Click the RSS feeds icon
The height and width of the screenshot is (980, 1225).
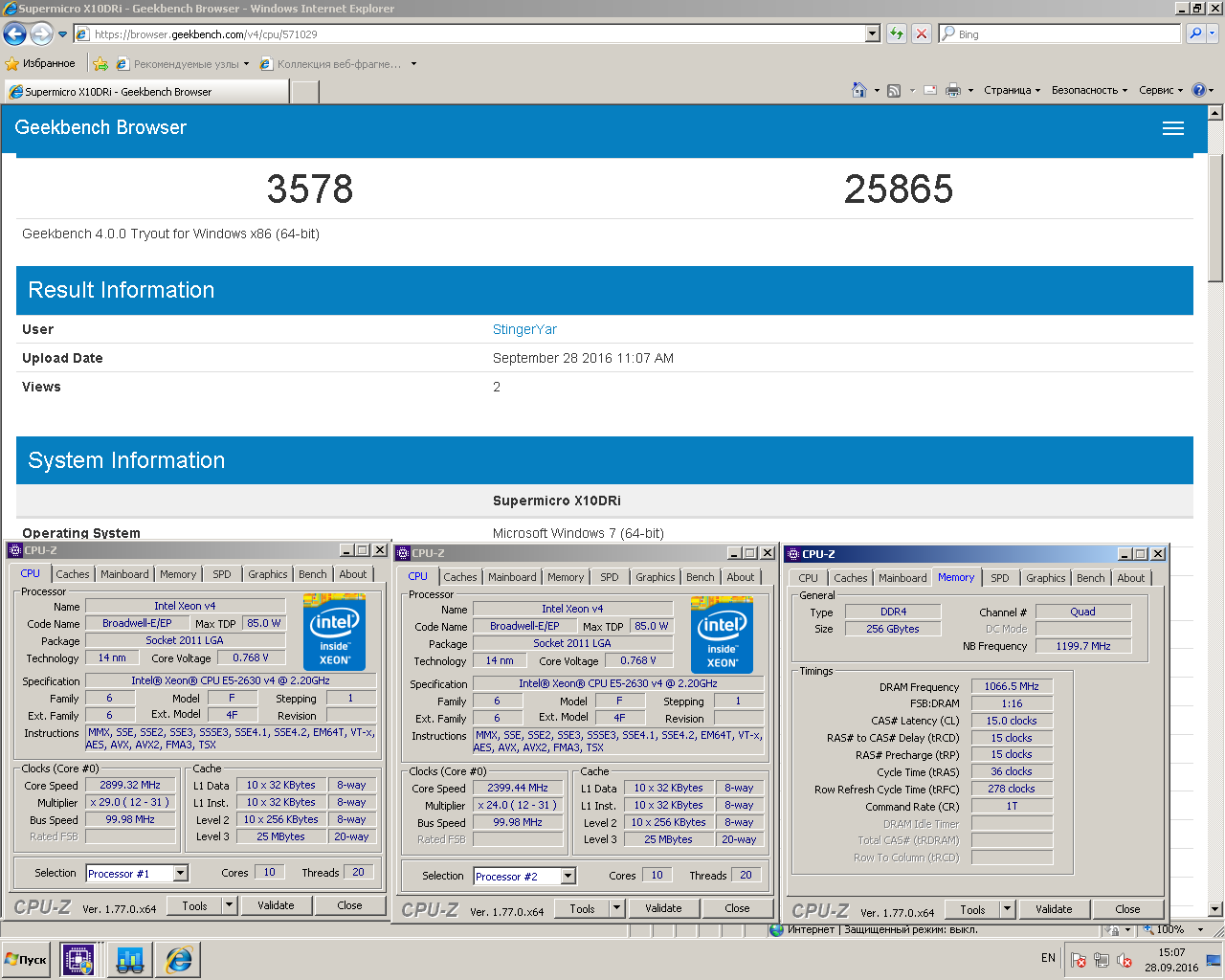894,90
